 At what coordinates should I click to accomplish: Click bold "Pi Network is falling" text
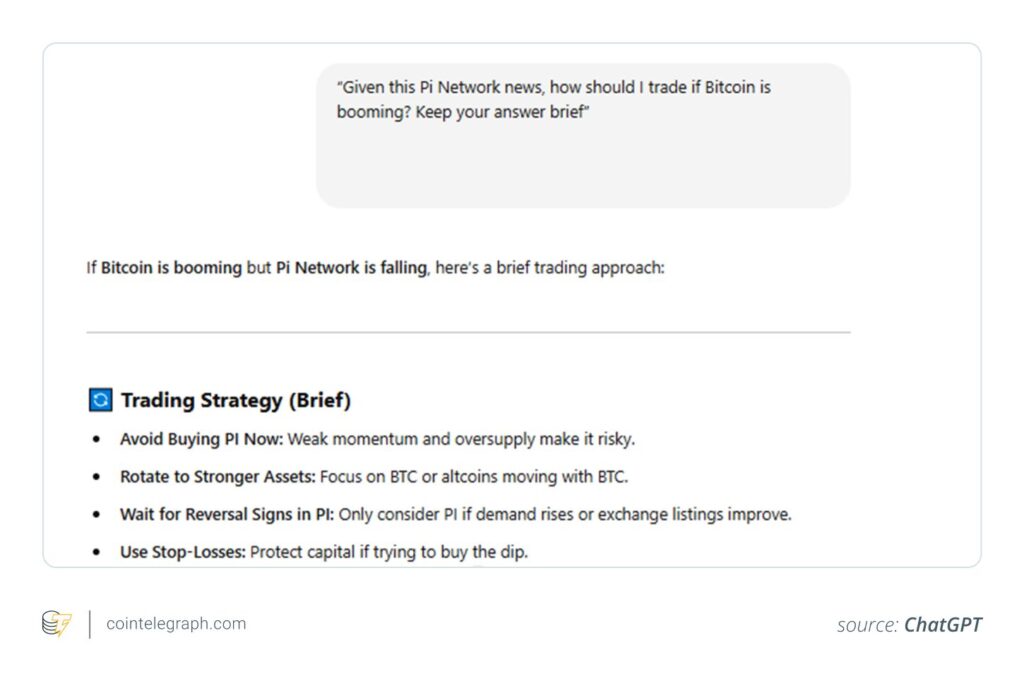click(x=351, y=268)
